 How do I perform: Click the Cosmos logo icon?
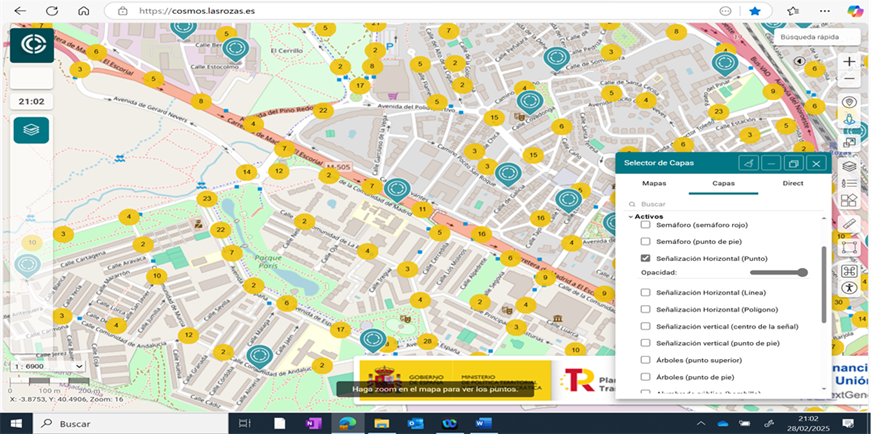[x=31, y=45]
